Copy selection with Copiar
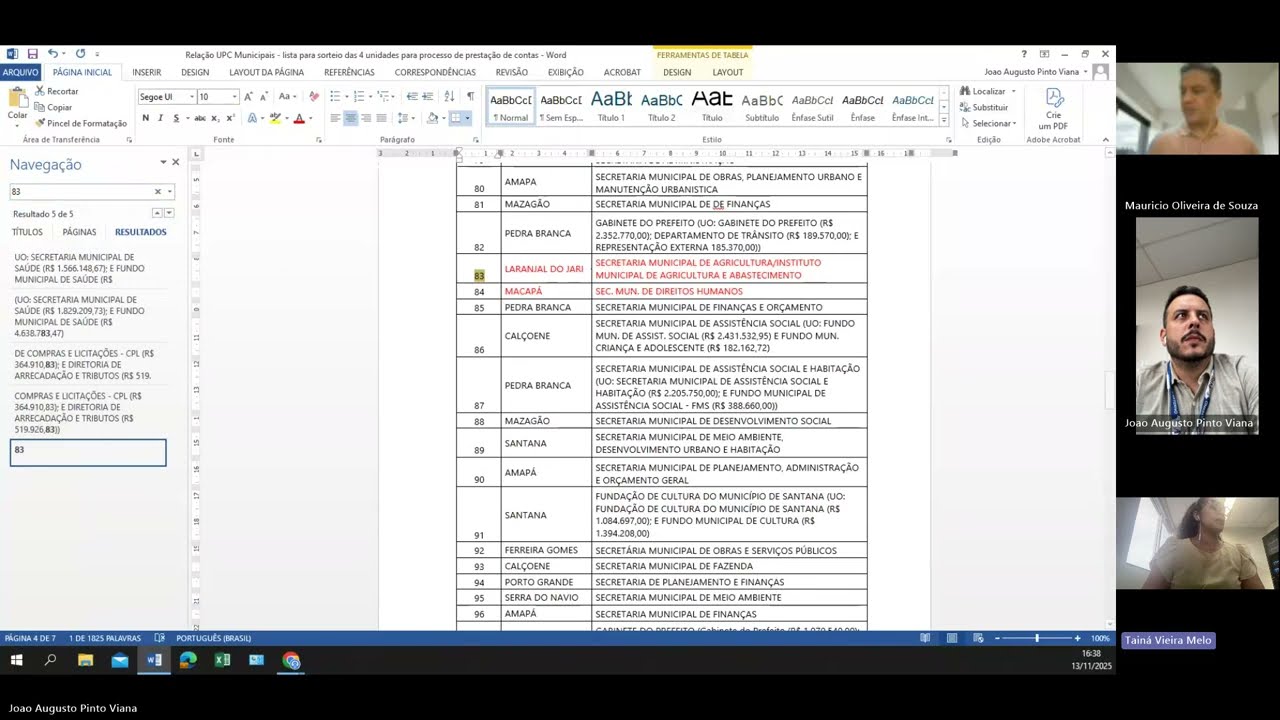This screenshot has height=720, width=1280. [x=53, y=107]
